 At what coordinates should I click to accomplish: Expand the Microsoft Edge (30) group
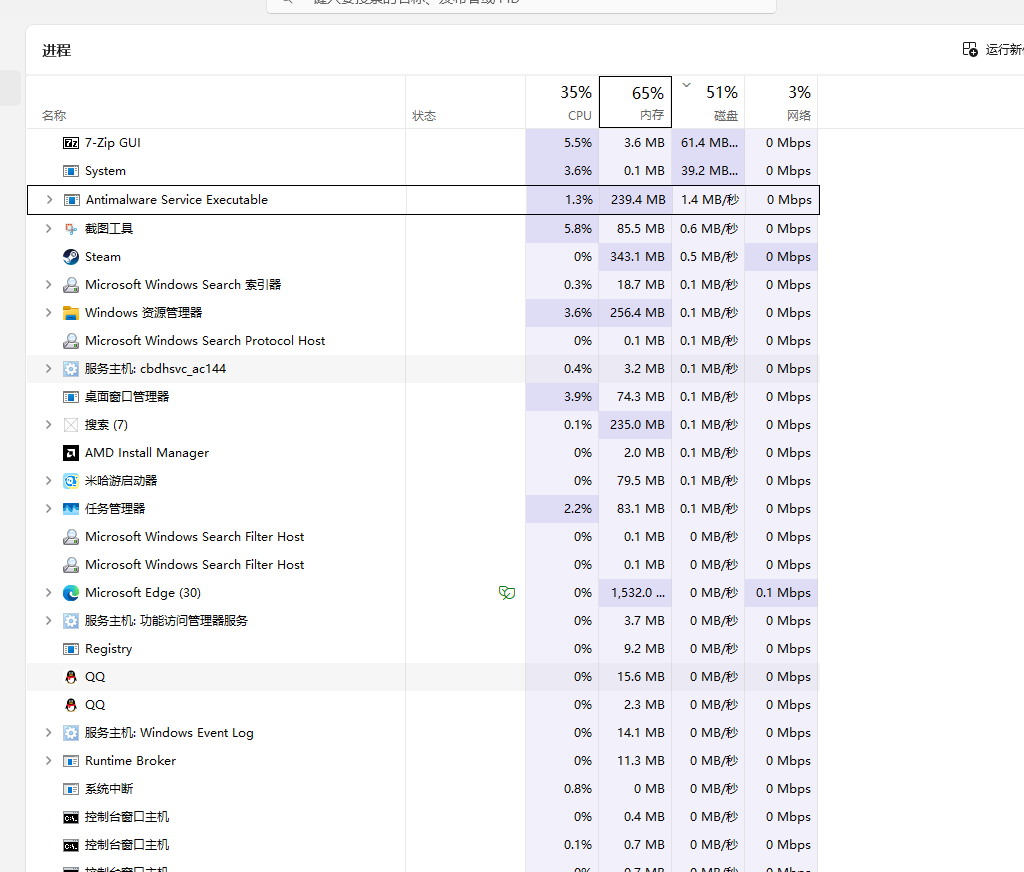pos(48,592)
